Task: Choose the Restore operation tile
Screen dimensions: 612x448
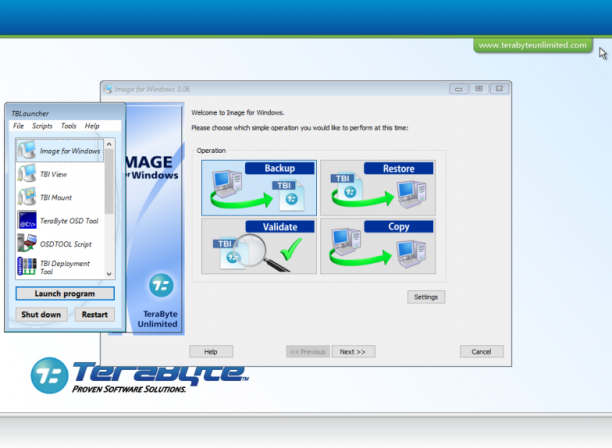Action: click(x=378, y=188)
